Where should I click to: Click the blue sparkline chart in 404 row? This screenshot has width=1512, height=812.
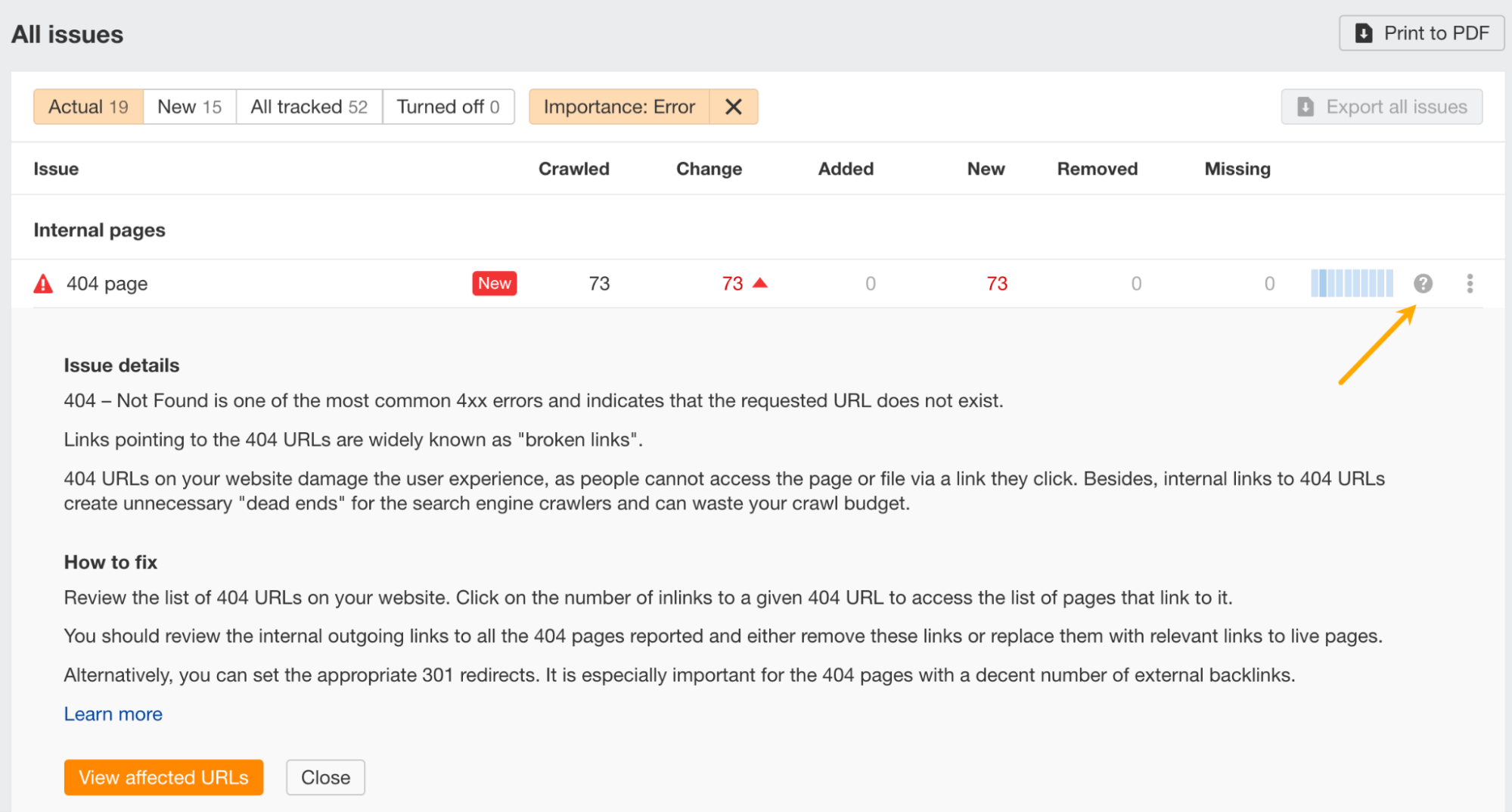[x=1352, y=283]
